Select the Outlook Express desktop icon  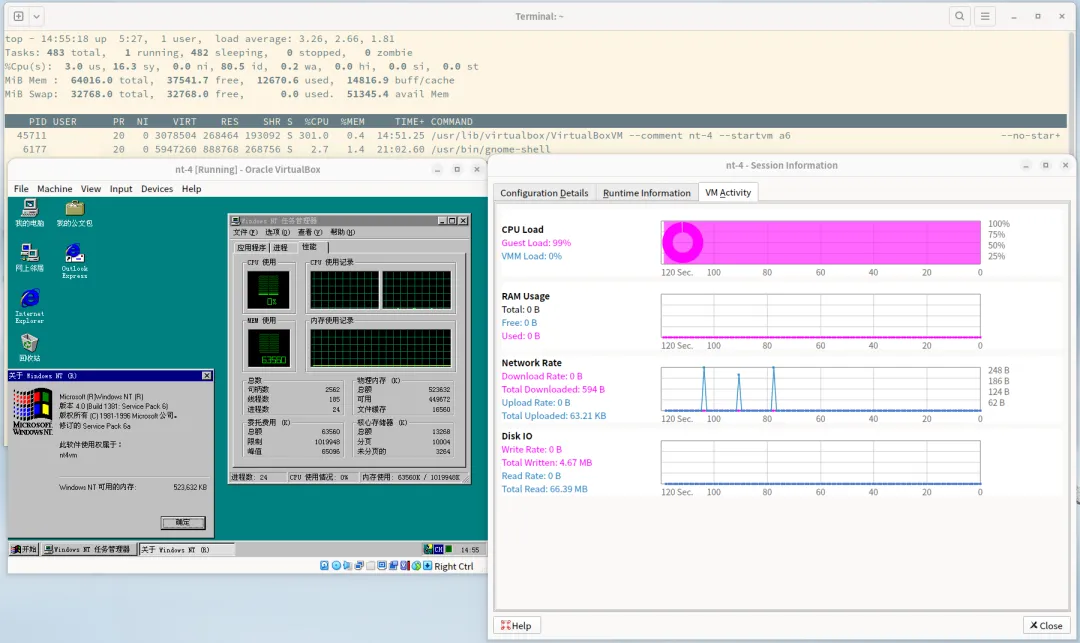point(74,254)
